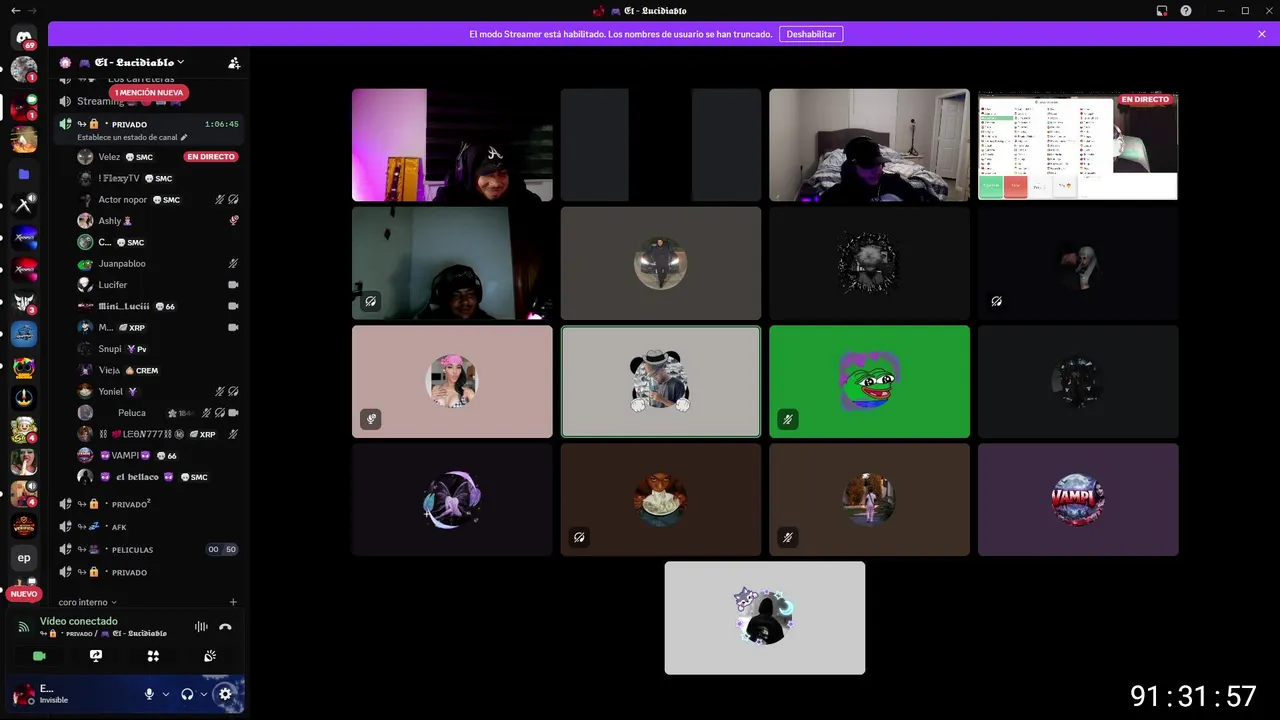The height and width of the screenshot is (720, 1280).
Task: Expand the microphone input options arrow
Action: 166,694
